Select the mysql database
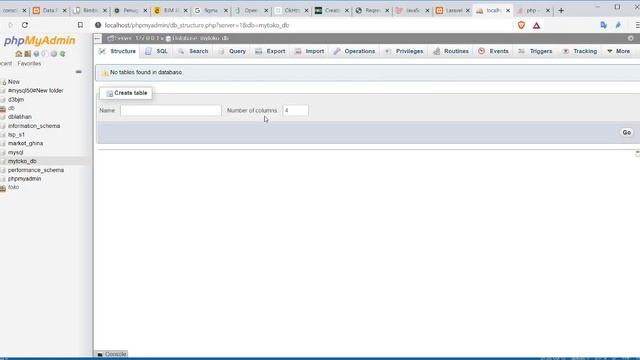The width and height of the screenshot is (640, 360). pos(16,153)
